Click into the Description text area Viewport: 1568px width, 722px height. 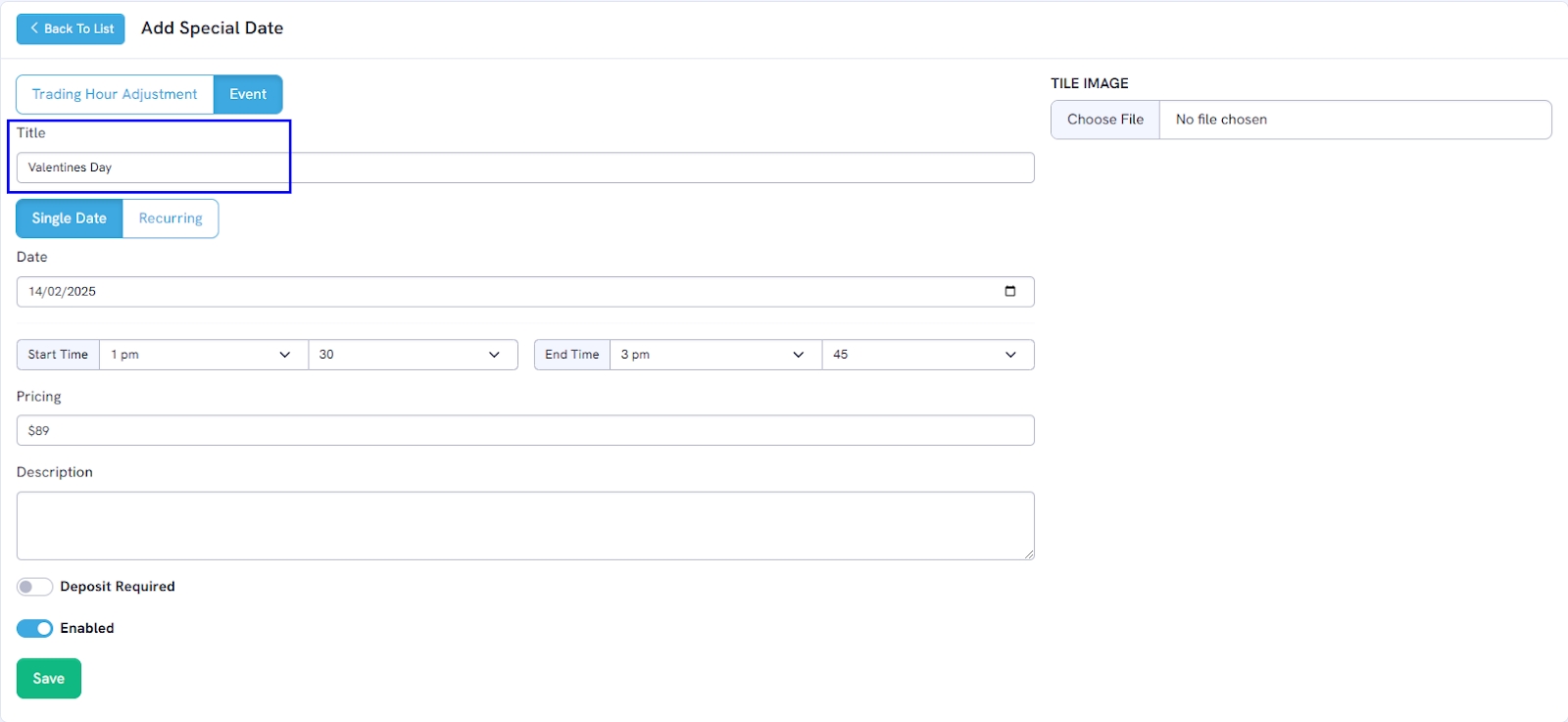[x=524, y=526]
